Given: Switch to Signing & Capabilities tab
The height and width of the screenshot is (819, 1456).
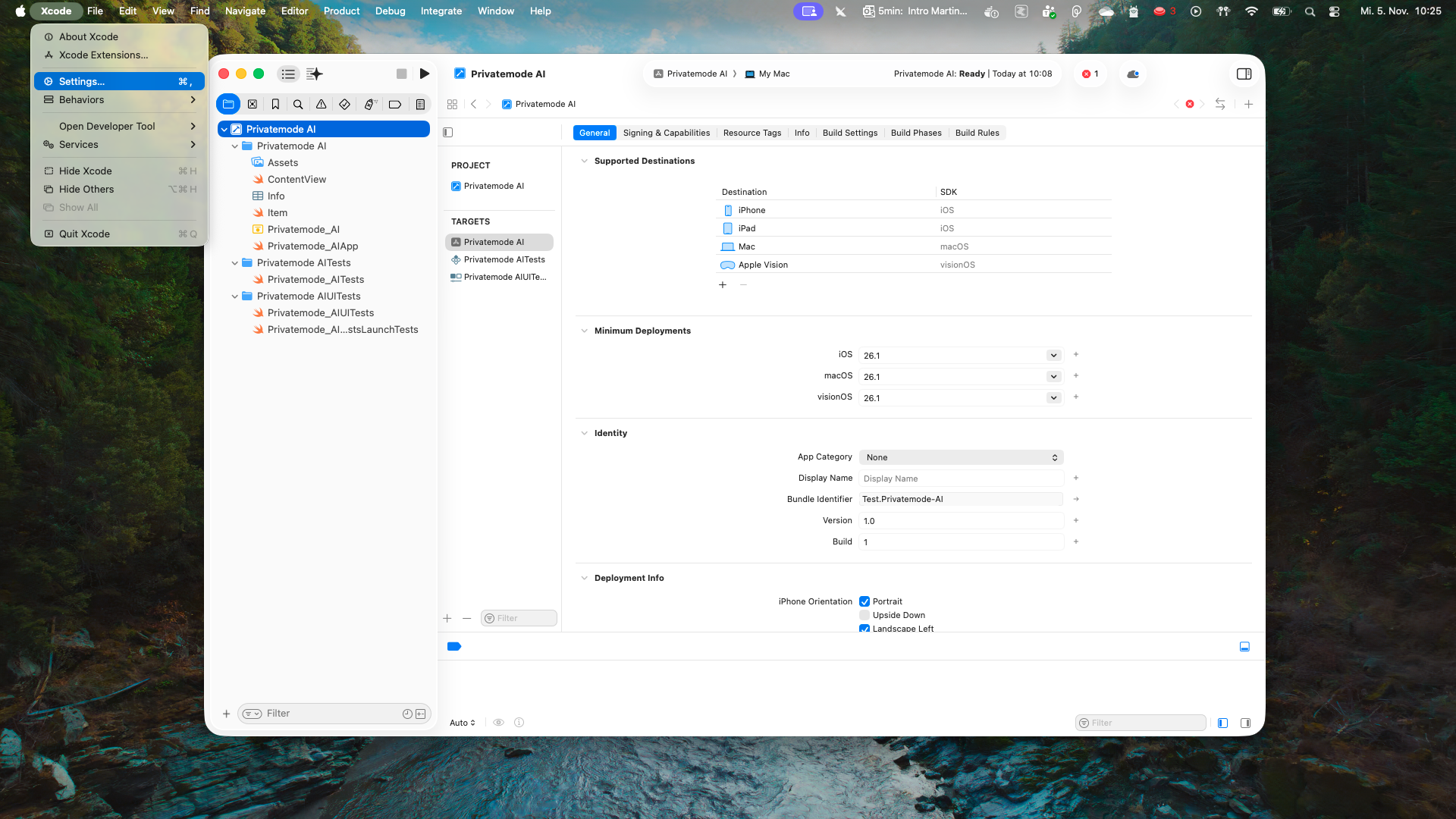Looking at the screenshot, I should (x=667, y=133).
